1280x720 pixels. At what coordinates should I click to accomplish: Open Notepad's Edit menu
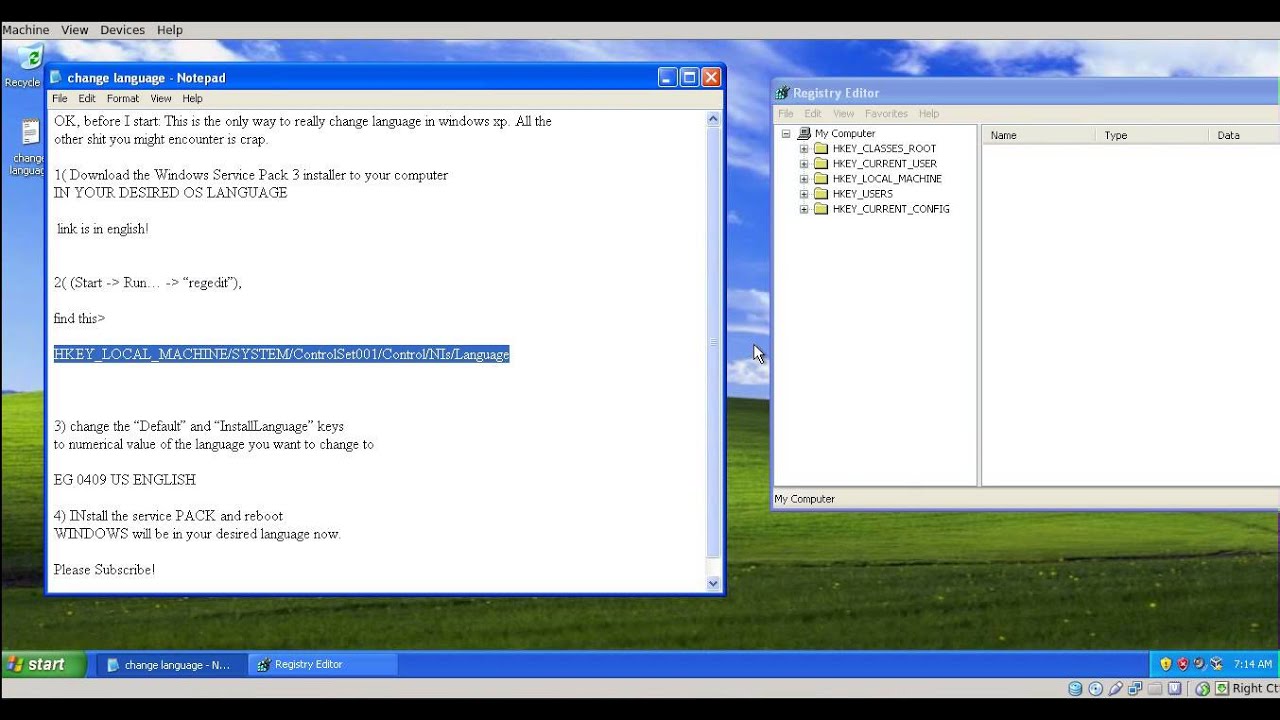tap(87, 98)
